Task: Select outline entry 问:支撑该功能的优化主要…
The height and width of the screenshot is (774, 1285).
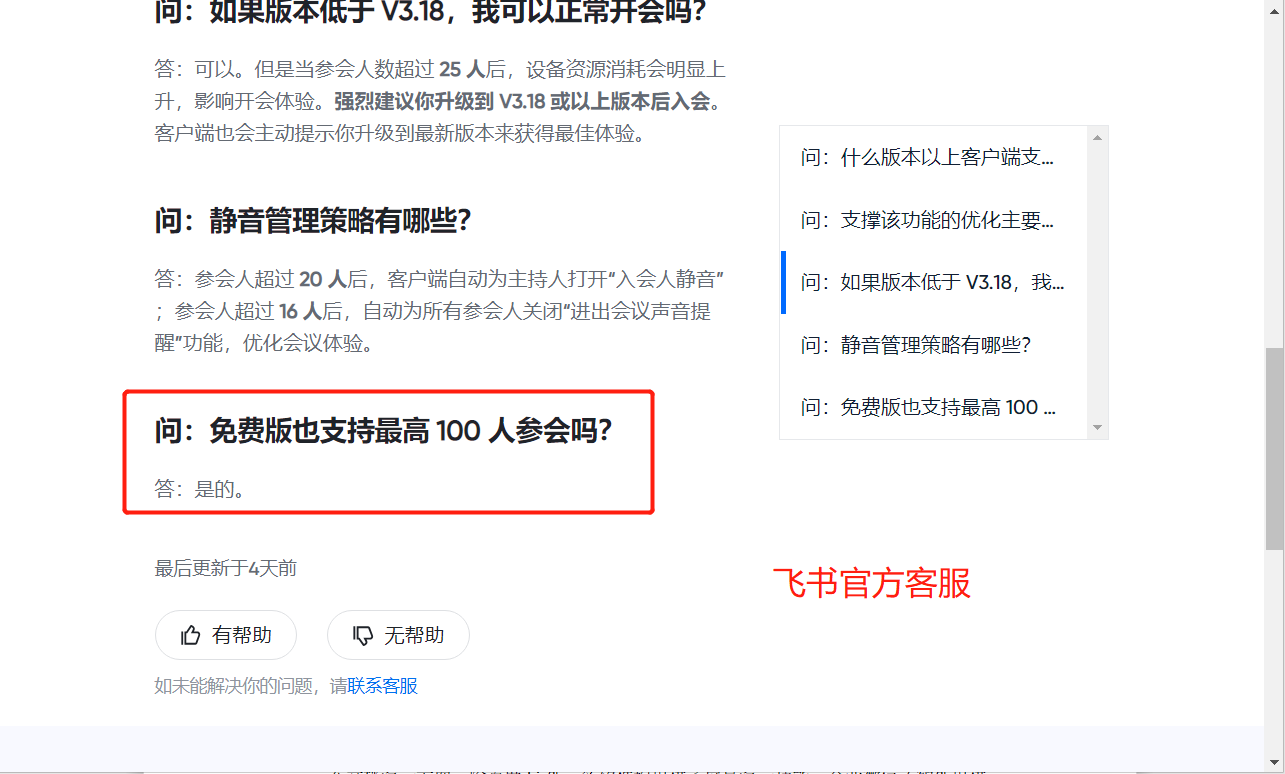Action: point(927,220)
